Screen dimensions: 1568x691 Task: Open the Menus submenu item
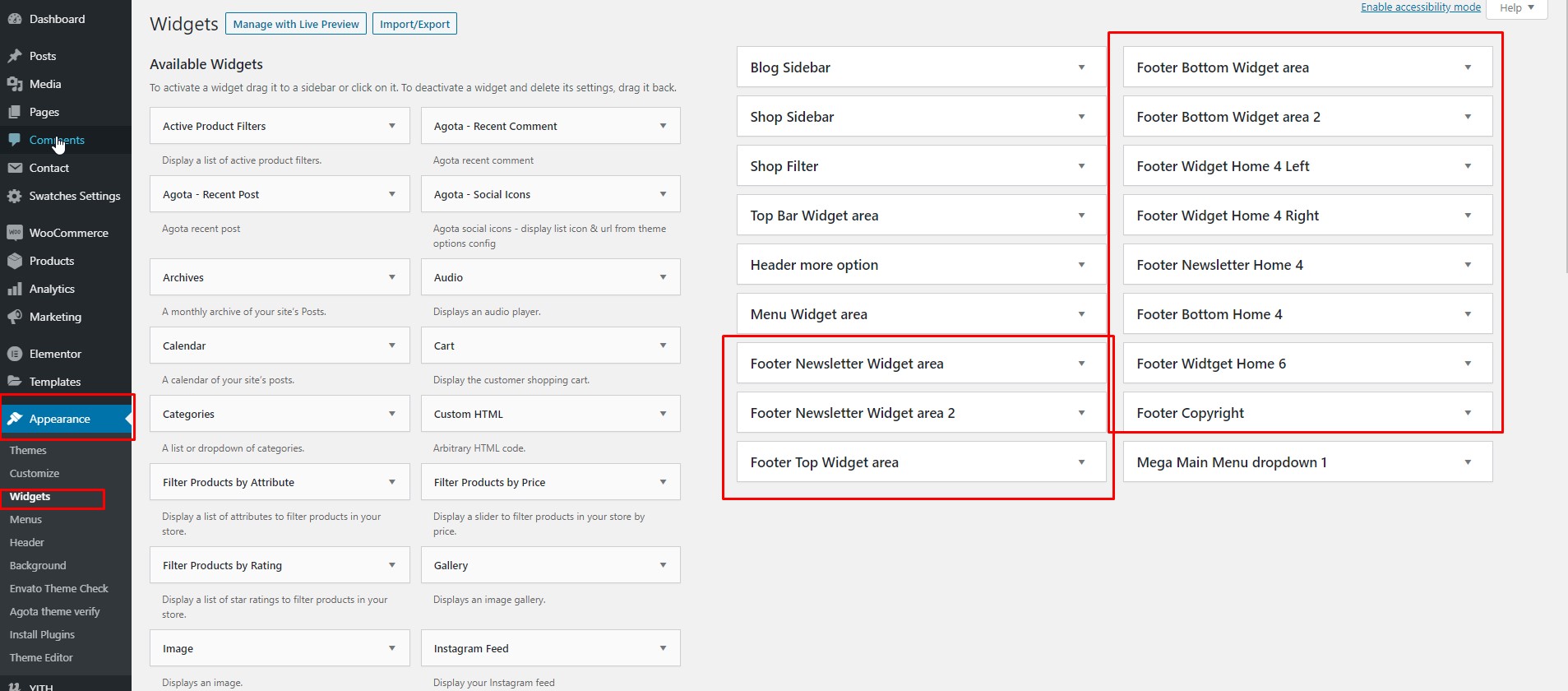point(25,519)
